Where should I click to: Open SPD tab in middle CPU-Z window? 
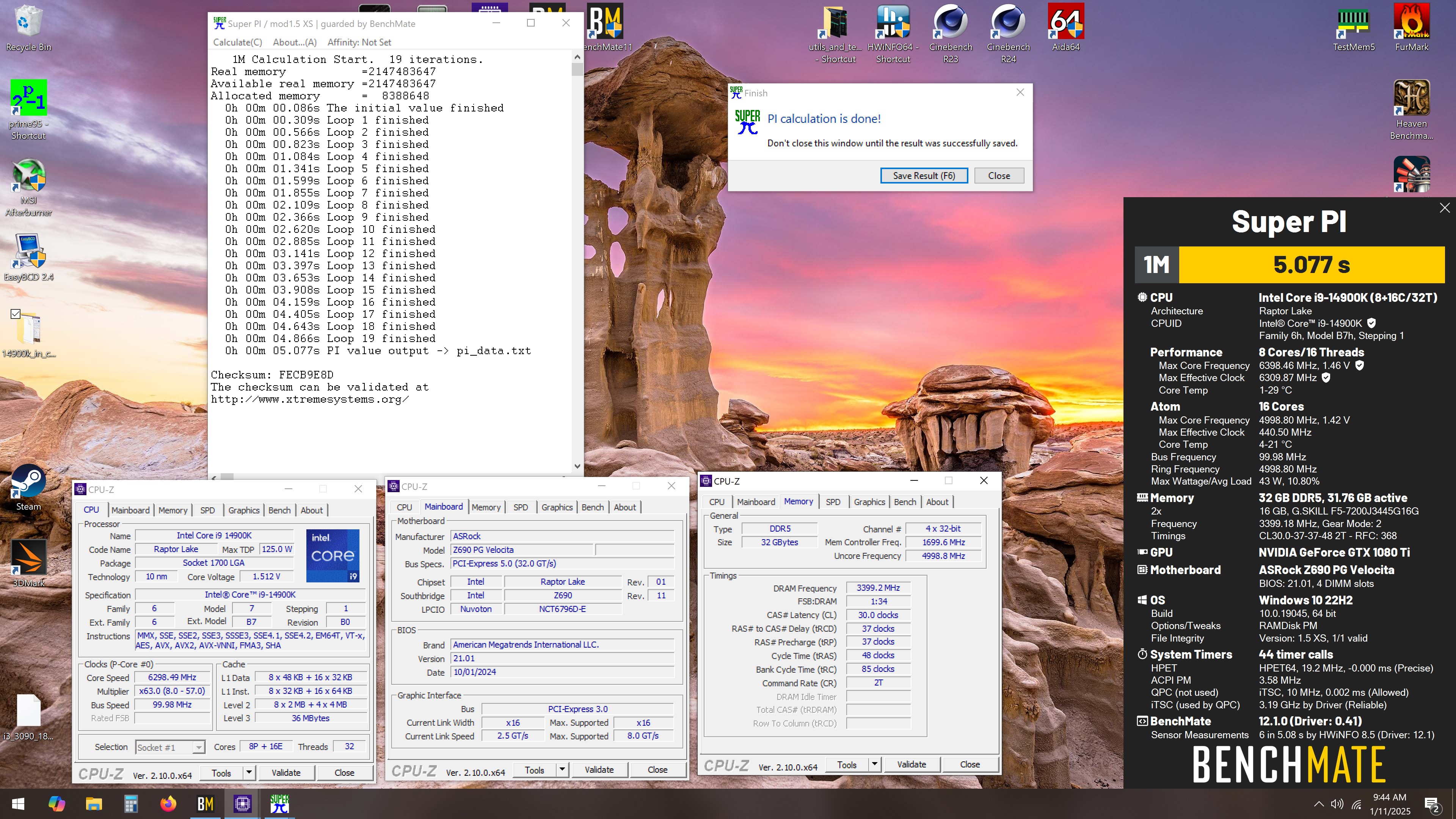pos(521,507)
